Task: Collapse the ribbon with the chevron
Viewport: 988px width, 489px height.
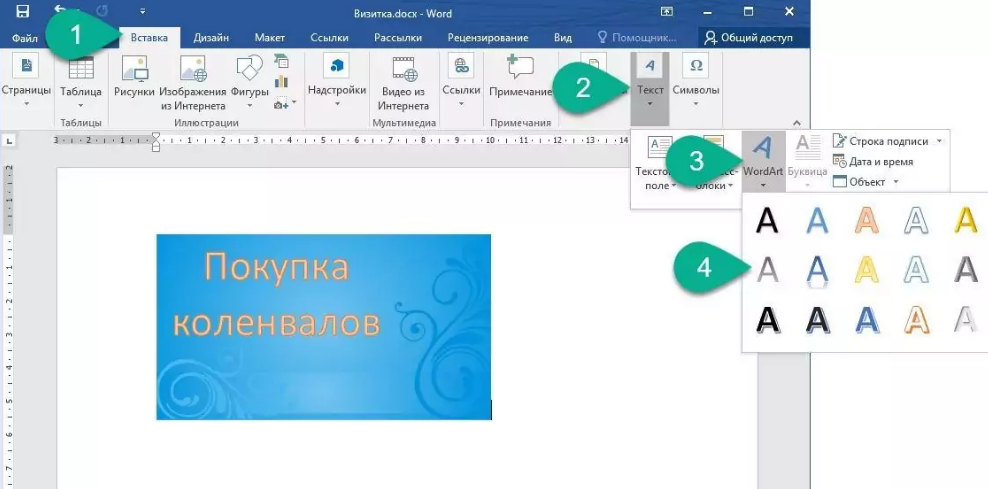Action: tap(796, 124)
